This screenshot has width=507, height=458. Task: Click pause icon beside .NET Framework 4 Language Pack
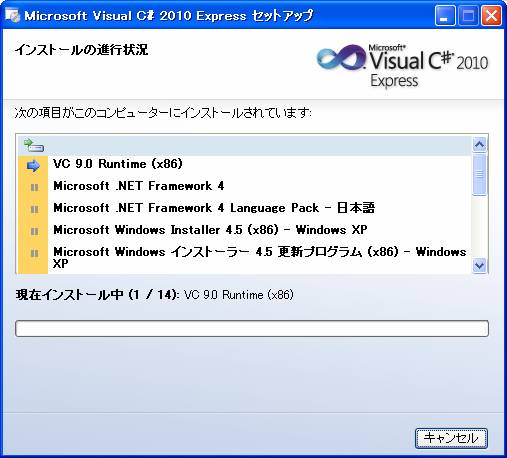click(x=34, y=209)
